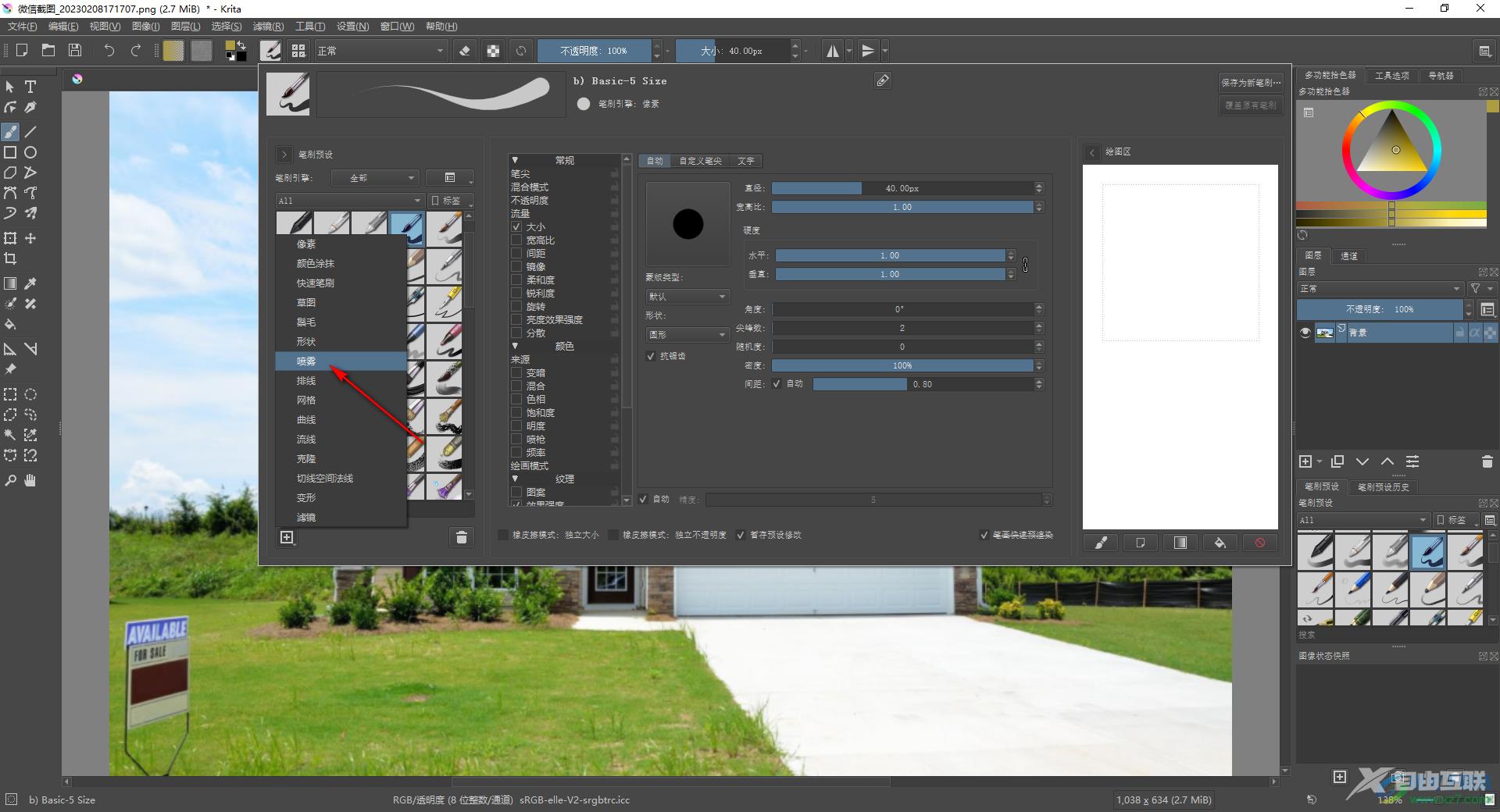Open the 形状 圆形 dropdown
The width and height of the screenshot is (1500, 812).
click(687, 334)
